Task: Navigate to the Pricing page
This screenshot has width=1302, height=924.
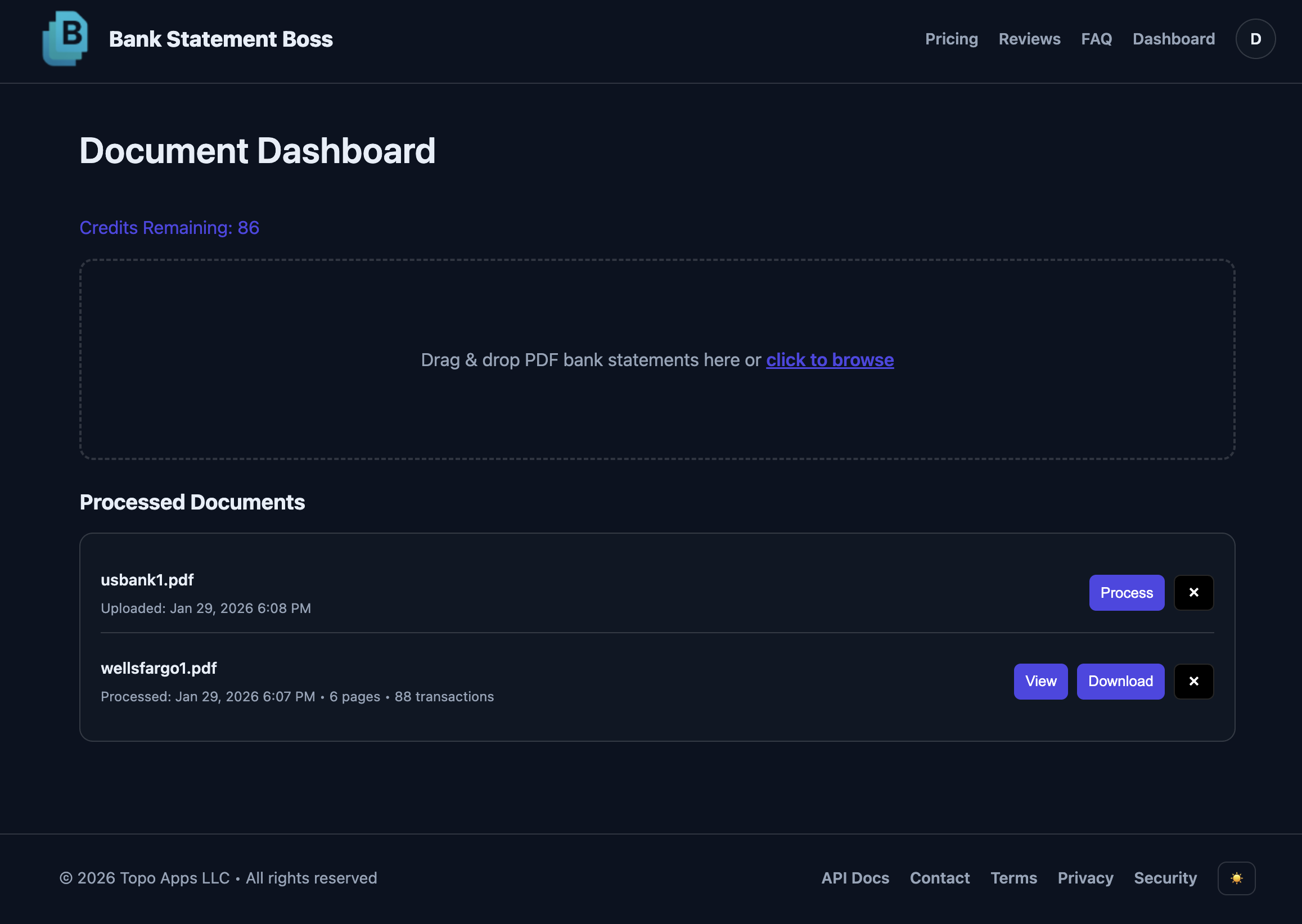Action: click(x=951, y=39)
